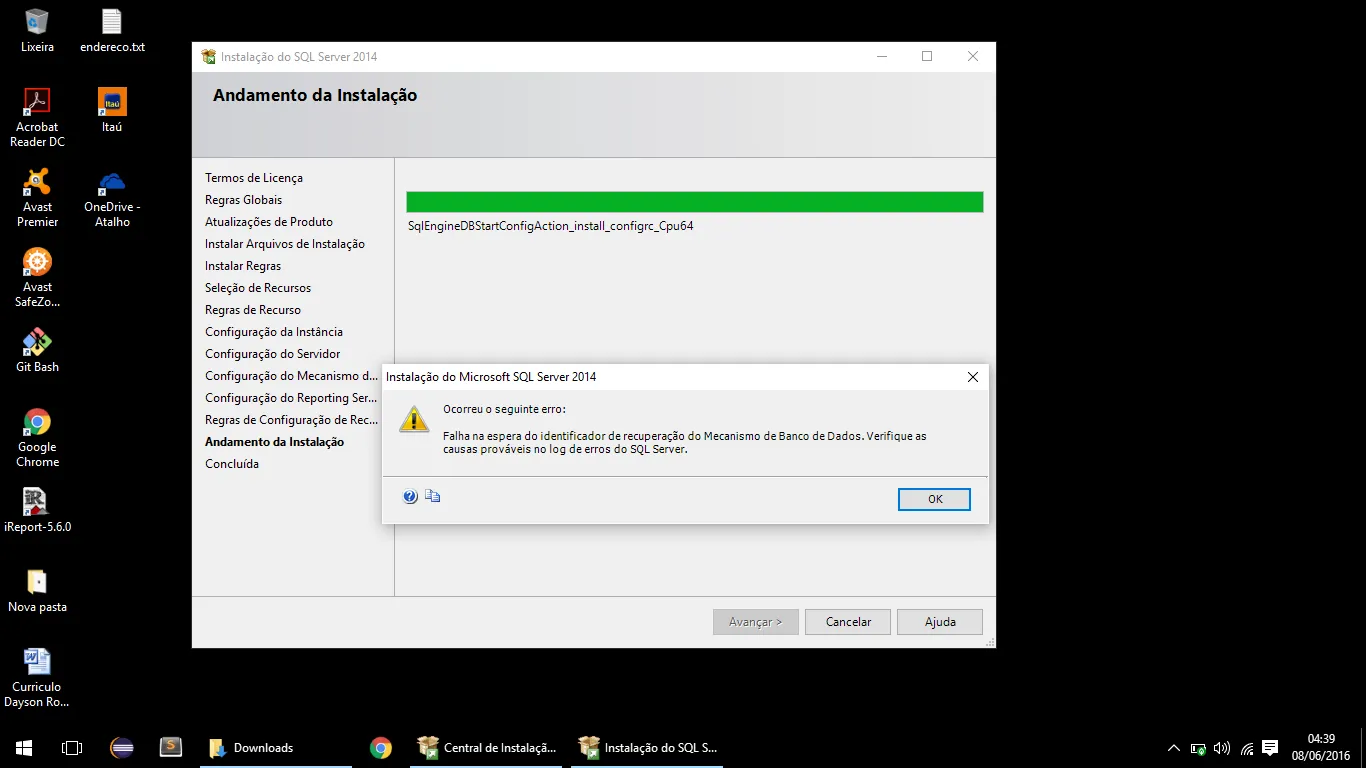This screenshot has height=768, width=1366.
Task: Click the green installation progress bar
Action: tap(694, 202)
